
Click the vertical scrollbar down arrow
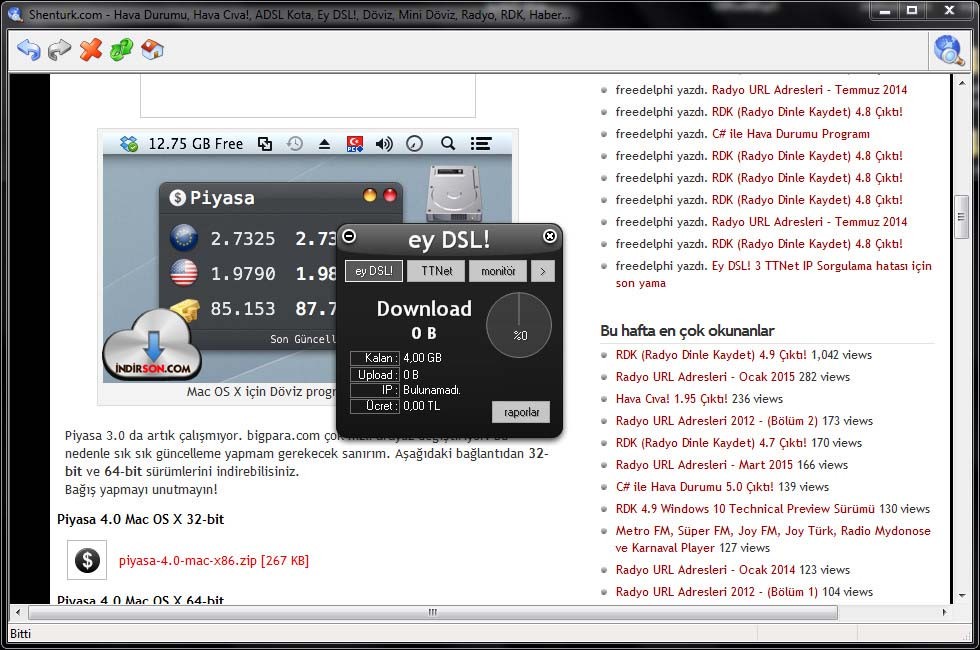961,596
